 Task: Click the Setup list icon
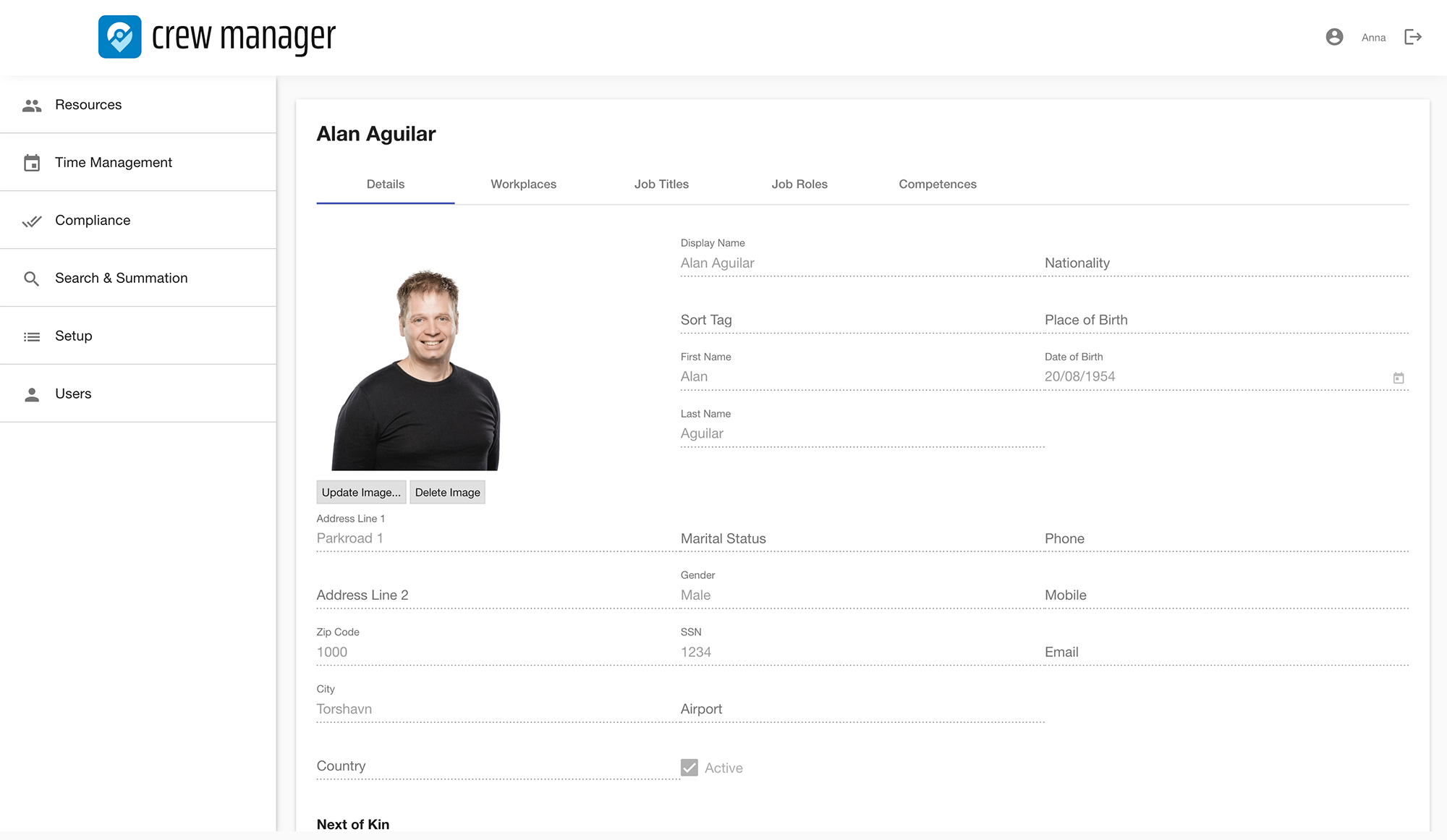[32, 336]
